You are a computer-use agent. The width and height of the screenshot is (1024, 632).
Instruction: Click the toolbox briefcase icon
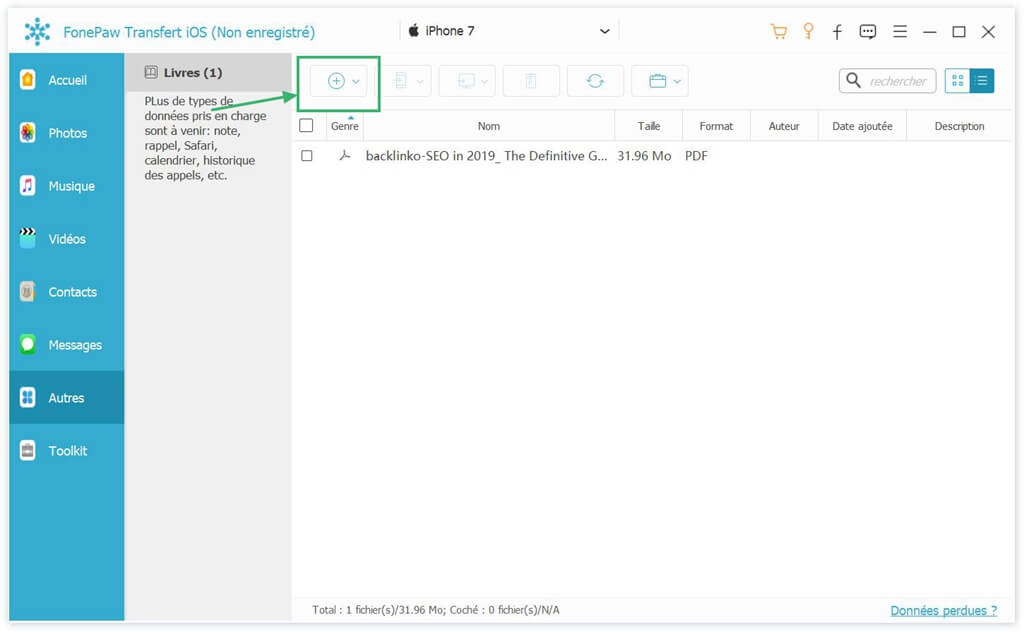coord(658,81)
